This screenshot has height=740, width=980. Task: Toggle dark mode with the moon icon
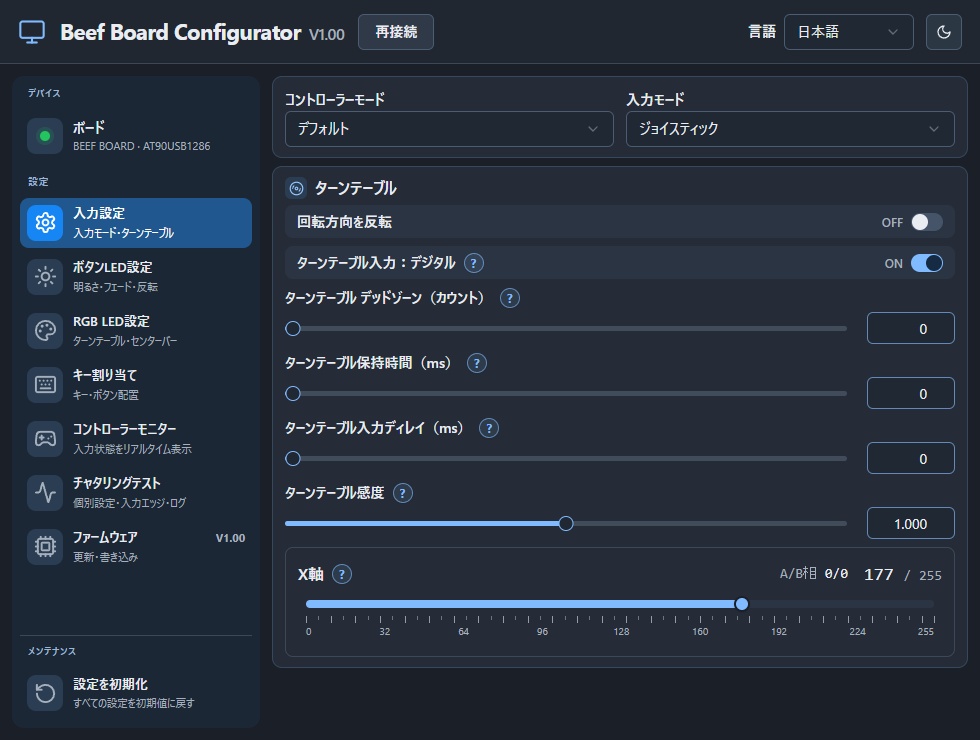click(944, 32)
